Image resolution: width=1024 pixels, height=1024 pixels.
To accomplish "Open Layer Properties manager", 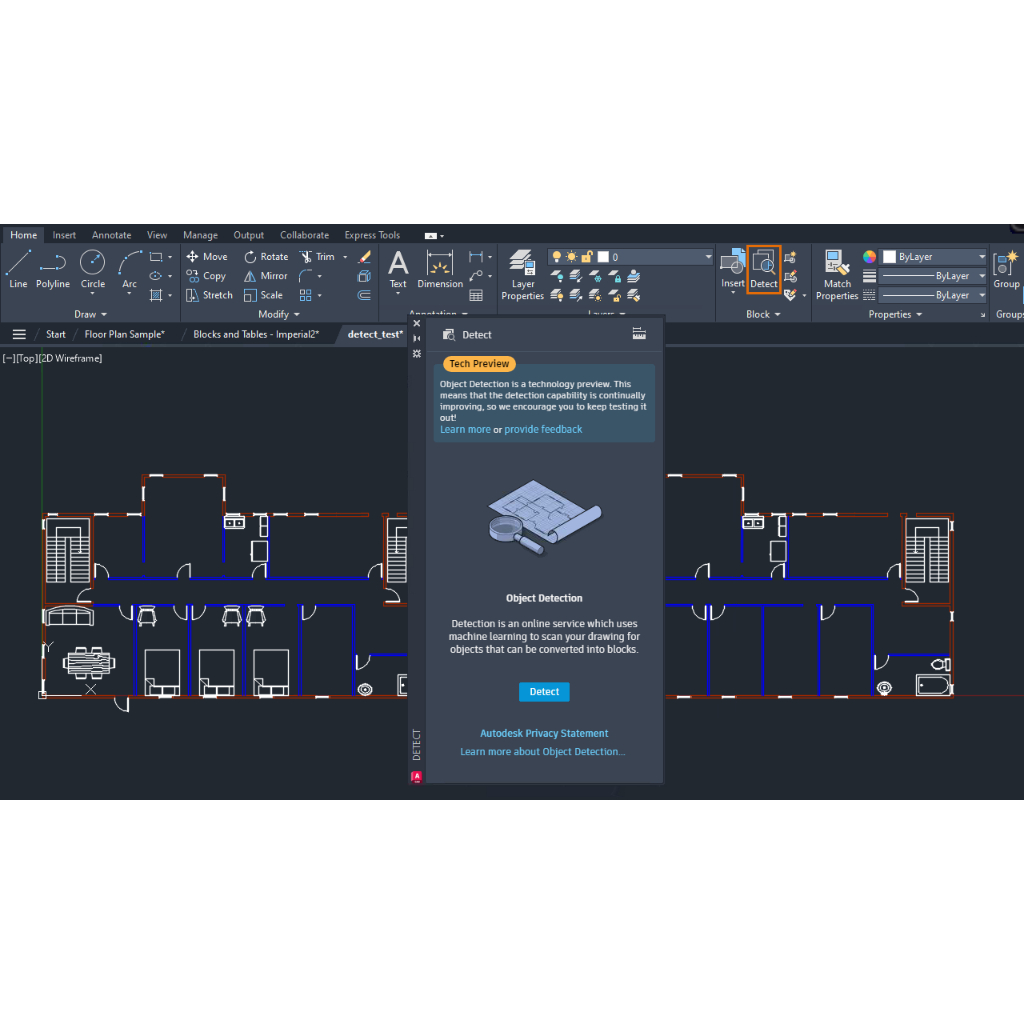I will pos(522,275).
